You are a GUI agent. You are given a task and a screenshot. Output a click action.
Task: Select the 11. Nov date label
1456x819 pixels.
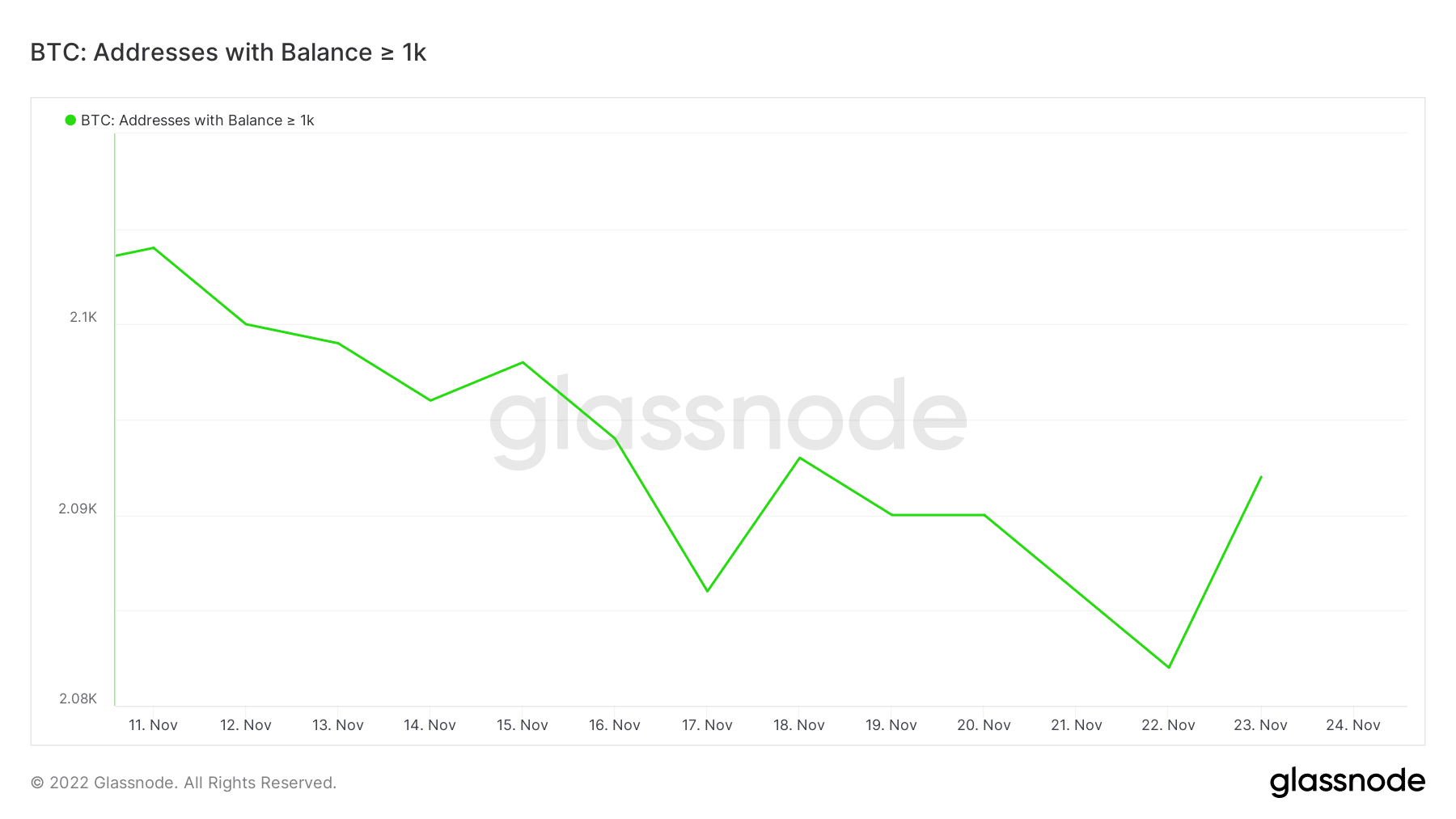coord(153,725)
